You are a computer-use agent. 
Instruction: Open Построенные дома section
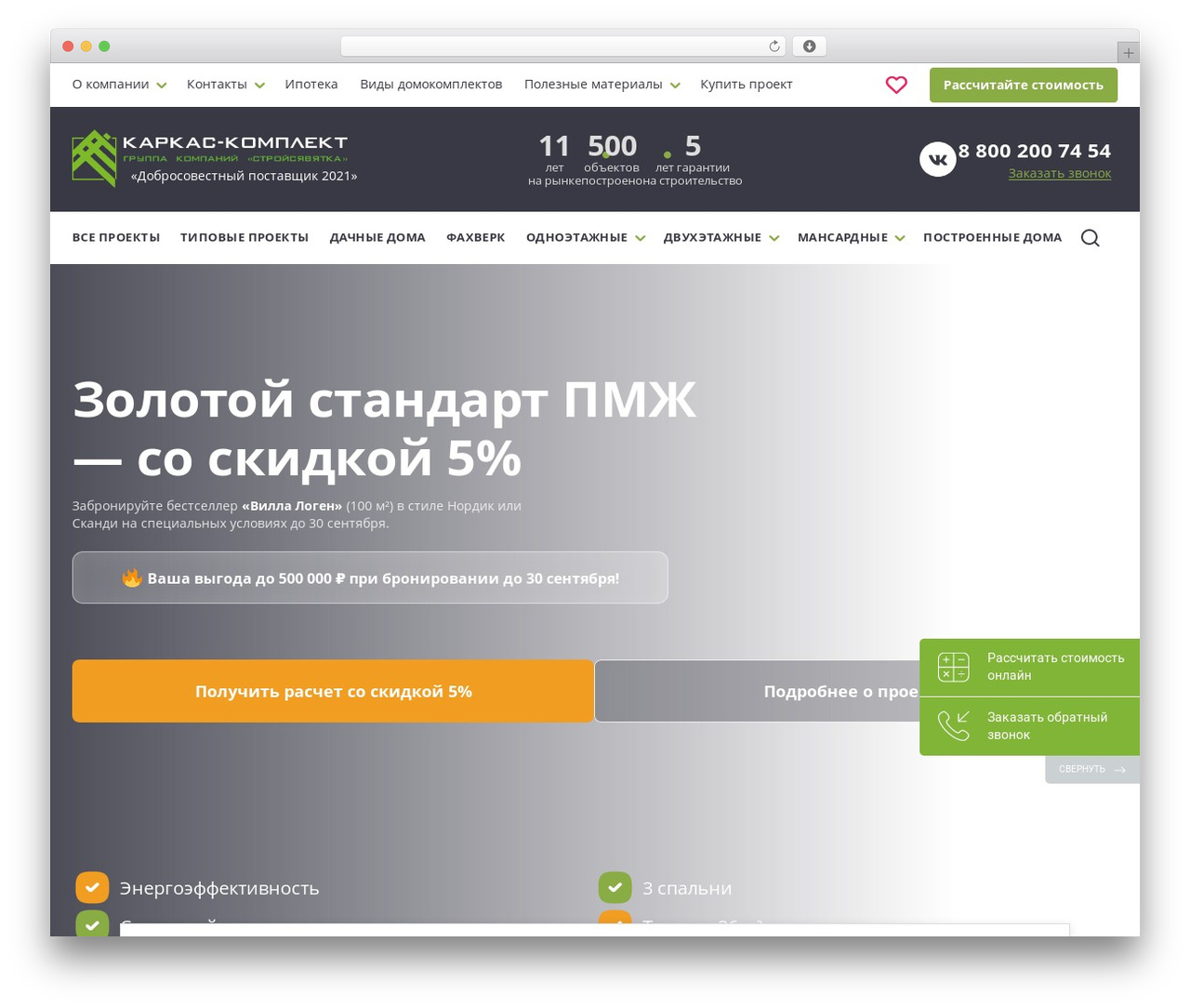pos(992,238)
